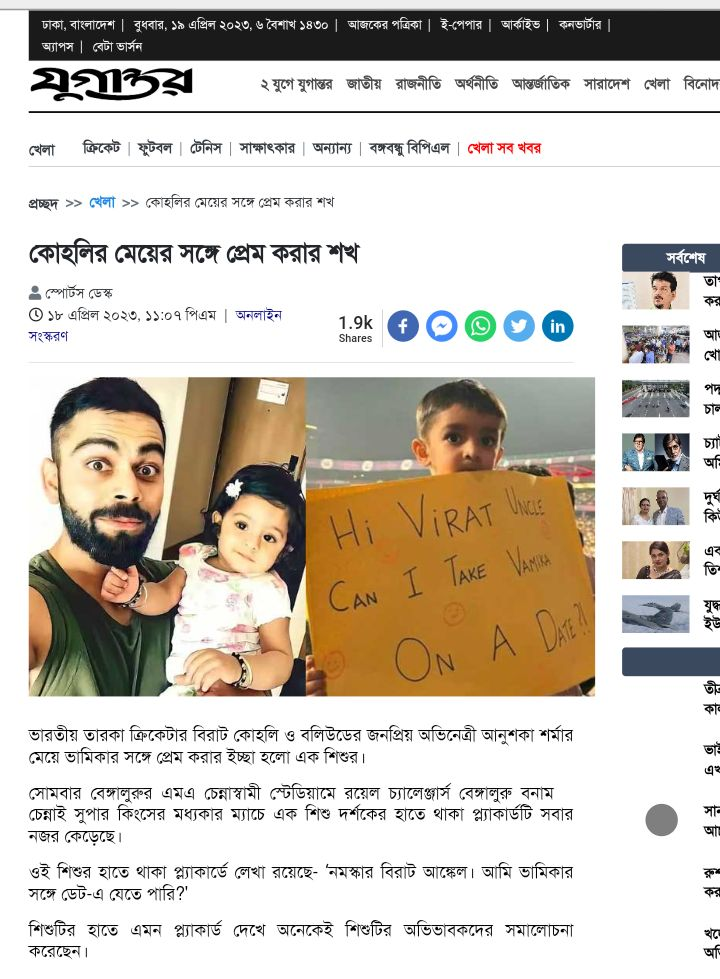Open the ফুটবল sports sub-menu
Viewport: 720px width, 979px height.
tap(155, 148)
